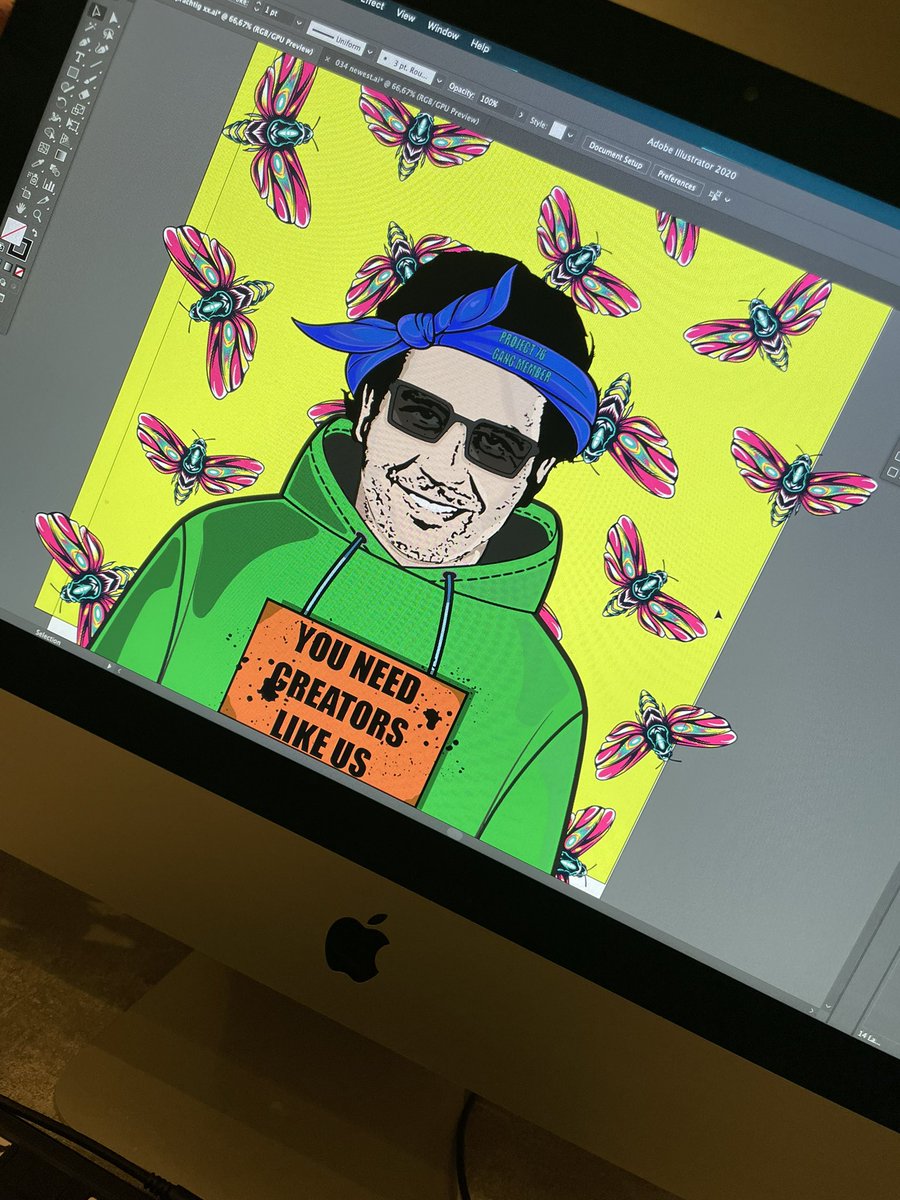
Task: Open the Window menu
Action: [443, 30]
